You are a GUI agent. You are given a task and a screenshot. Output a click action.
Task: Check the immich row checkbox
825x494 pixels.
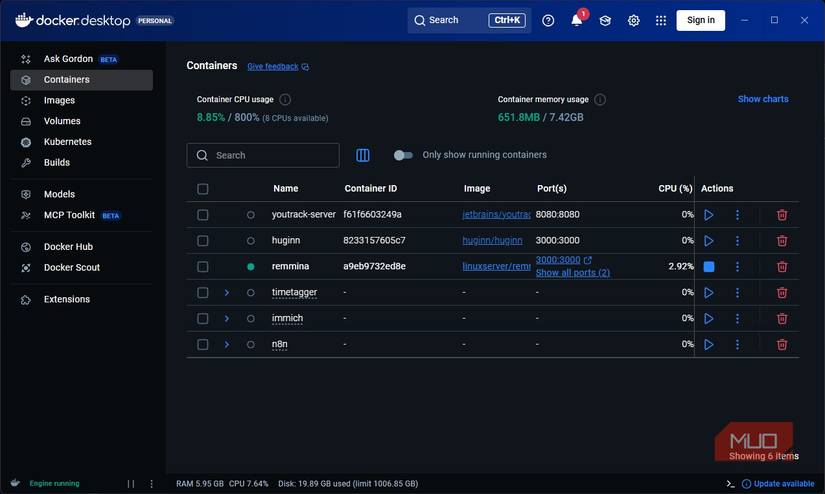pos(203,318)
